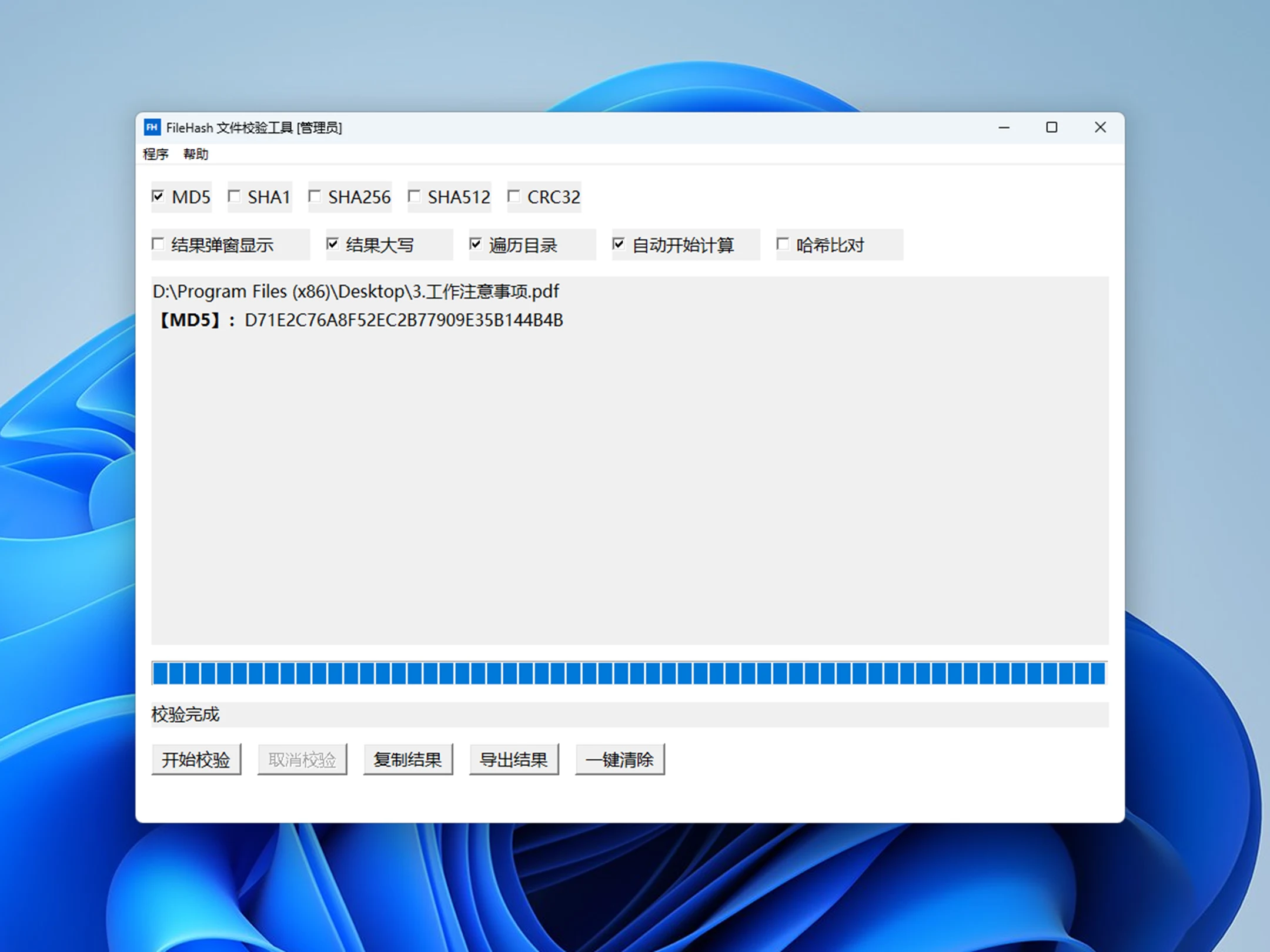
Task: Click the 开始校验 button
Action: (196, 760)
